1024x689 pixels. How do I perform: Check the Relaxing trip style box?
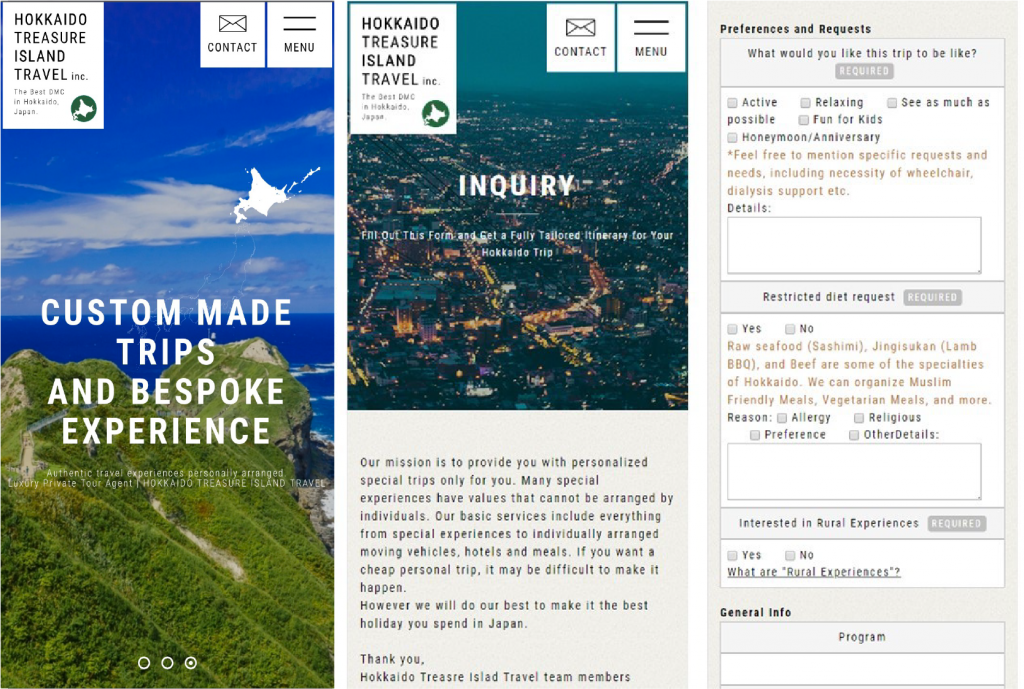[806, 103]
